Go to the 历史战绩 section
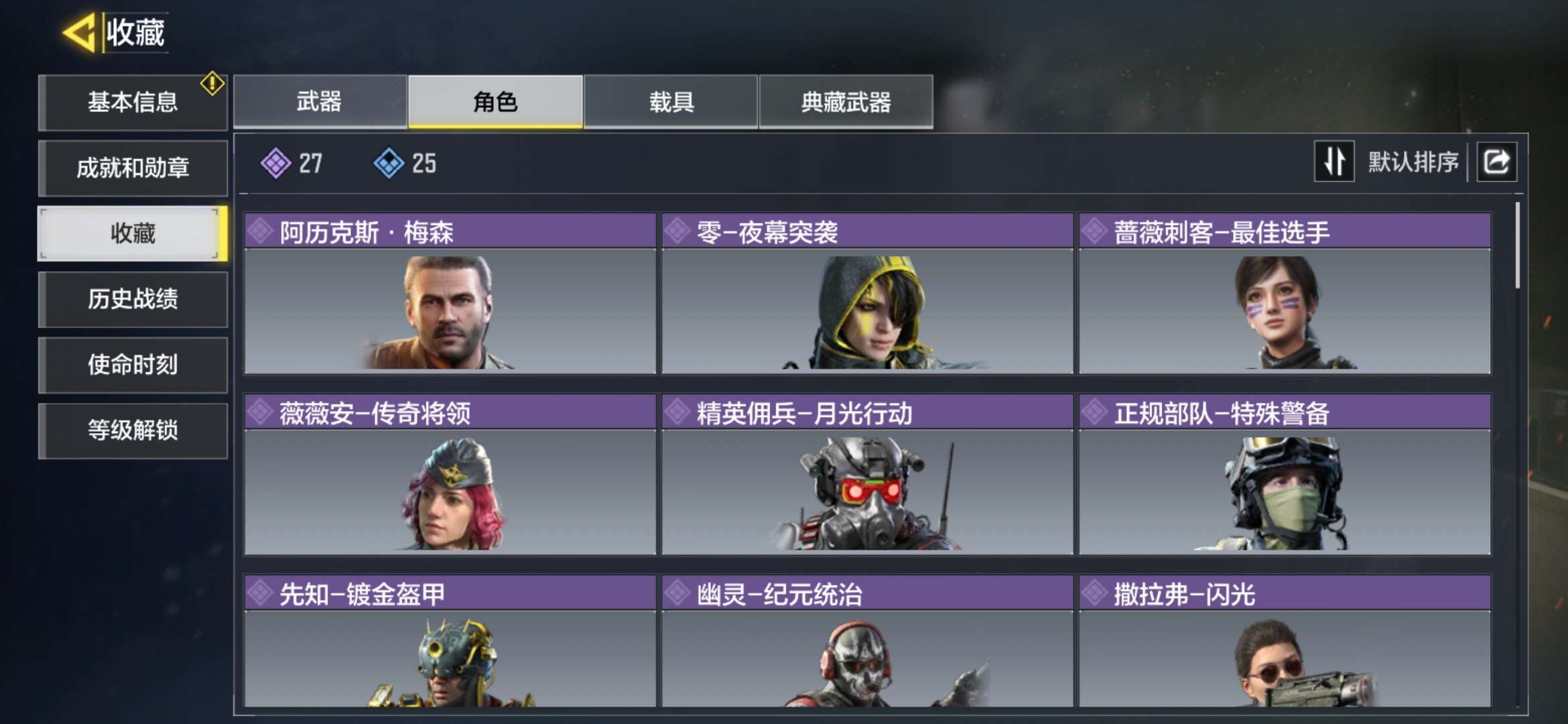Screen dimensions: 1568x724 coord(133,299)
